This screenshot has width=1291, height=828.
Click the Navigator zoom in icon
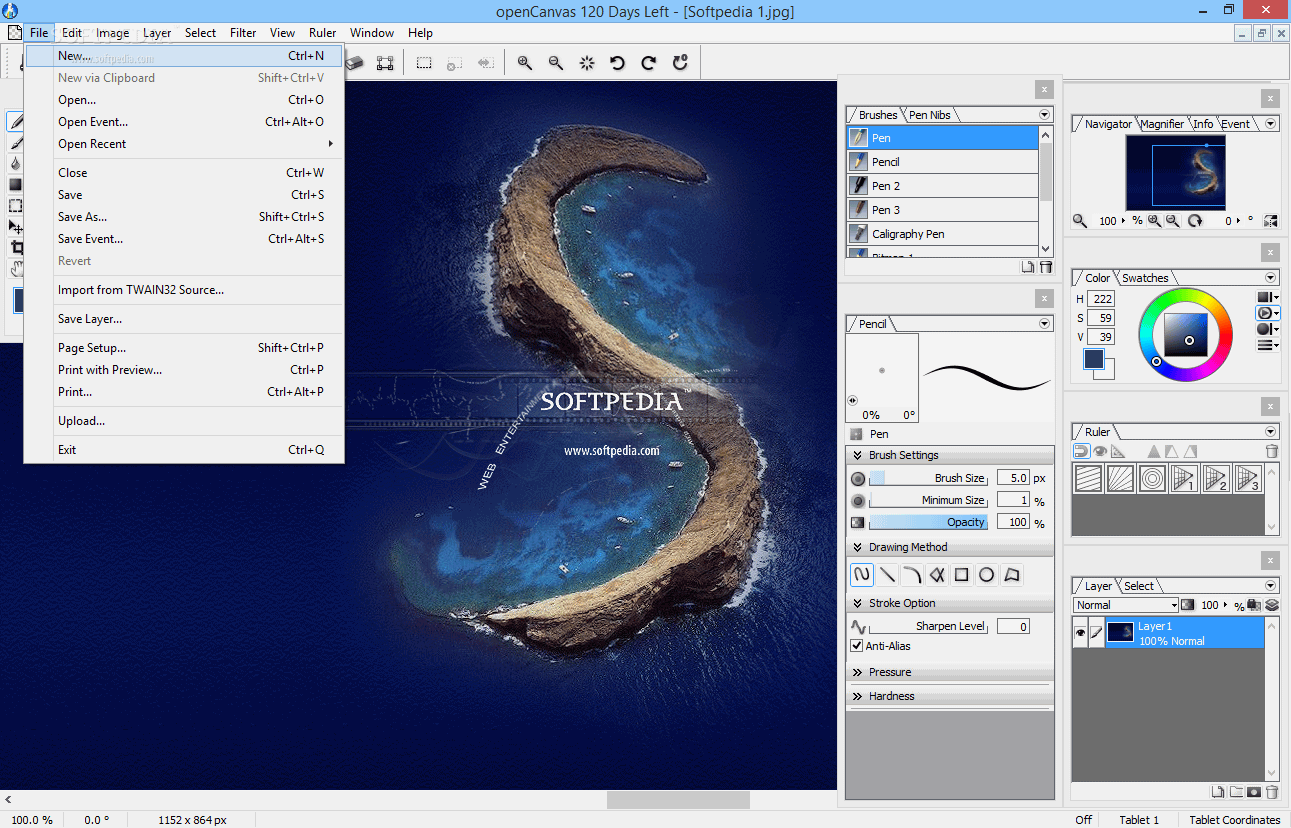(1155, 221)
